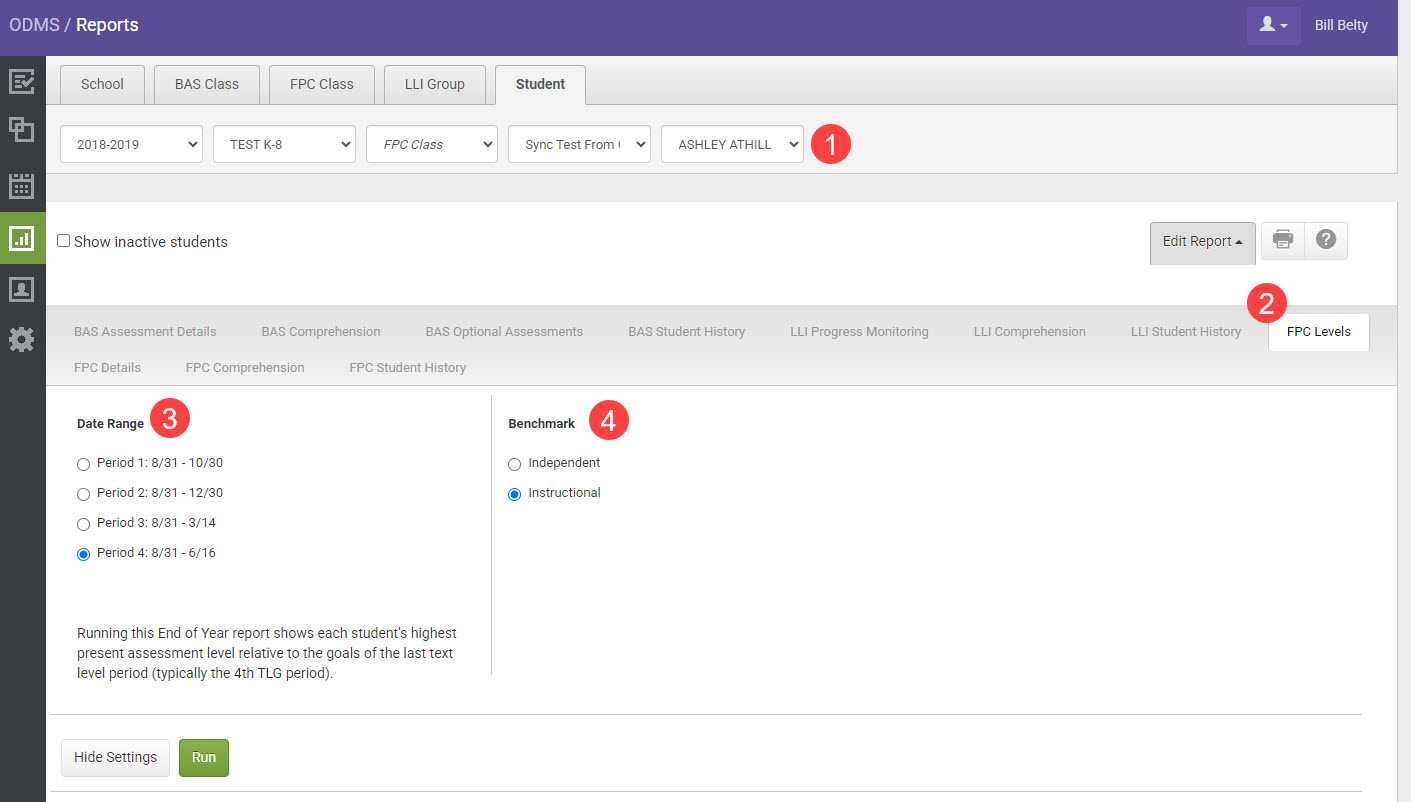
Task: Toggle Show inactive students checkbox
Action: click(64, 241)
